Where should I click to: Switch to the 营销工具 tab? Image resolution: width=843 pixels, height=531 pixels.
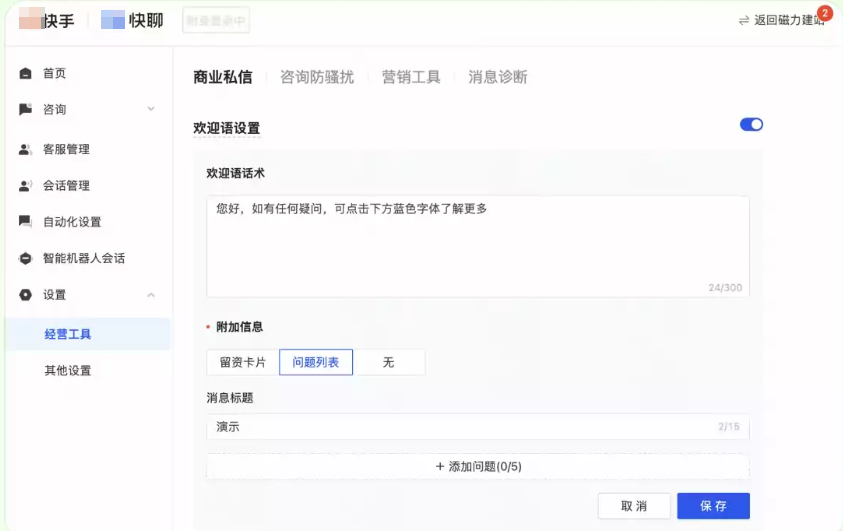411,77
